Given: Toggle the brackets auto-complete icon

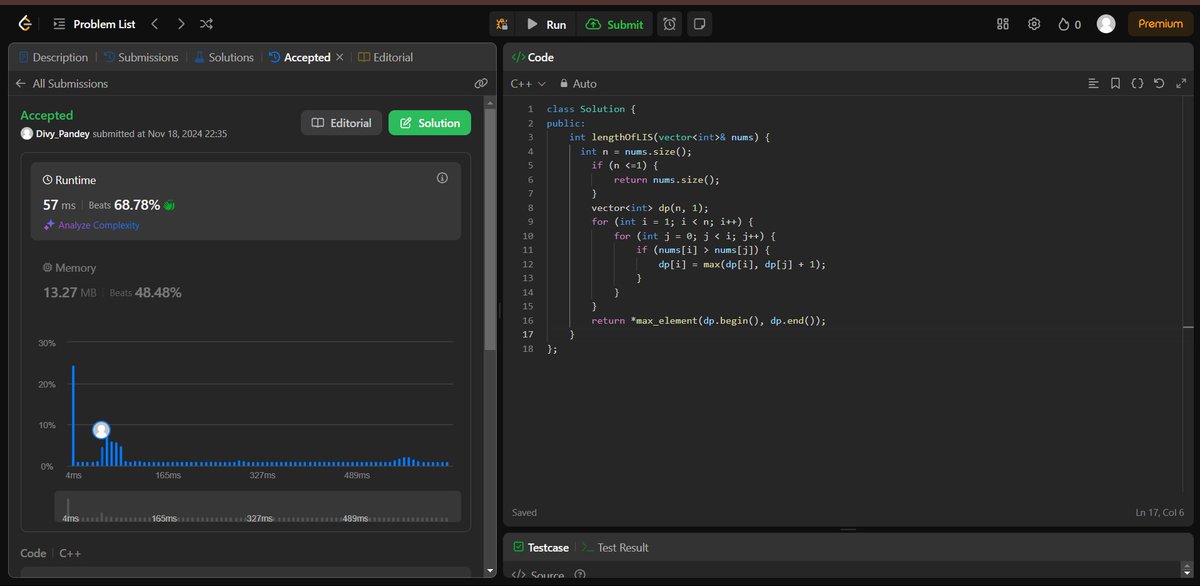Looking at the screenshot, I should tap(1137, 84).
